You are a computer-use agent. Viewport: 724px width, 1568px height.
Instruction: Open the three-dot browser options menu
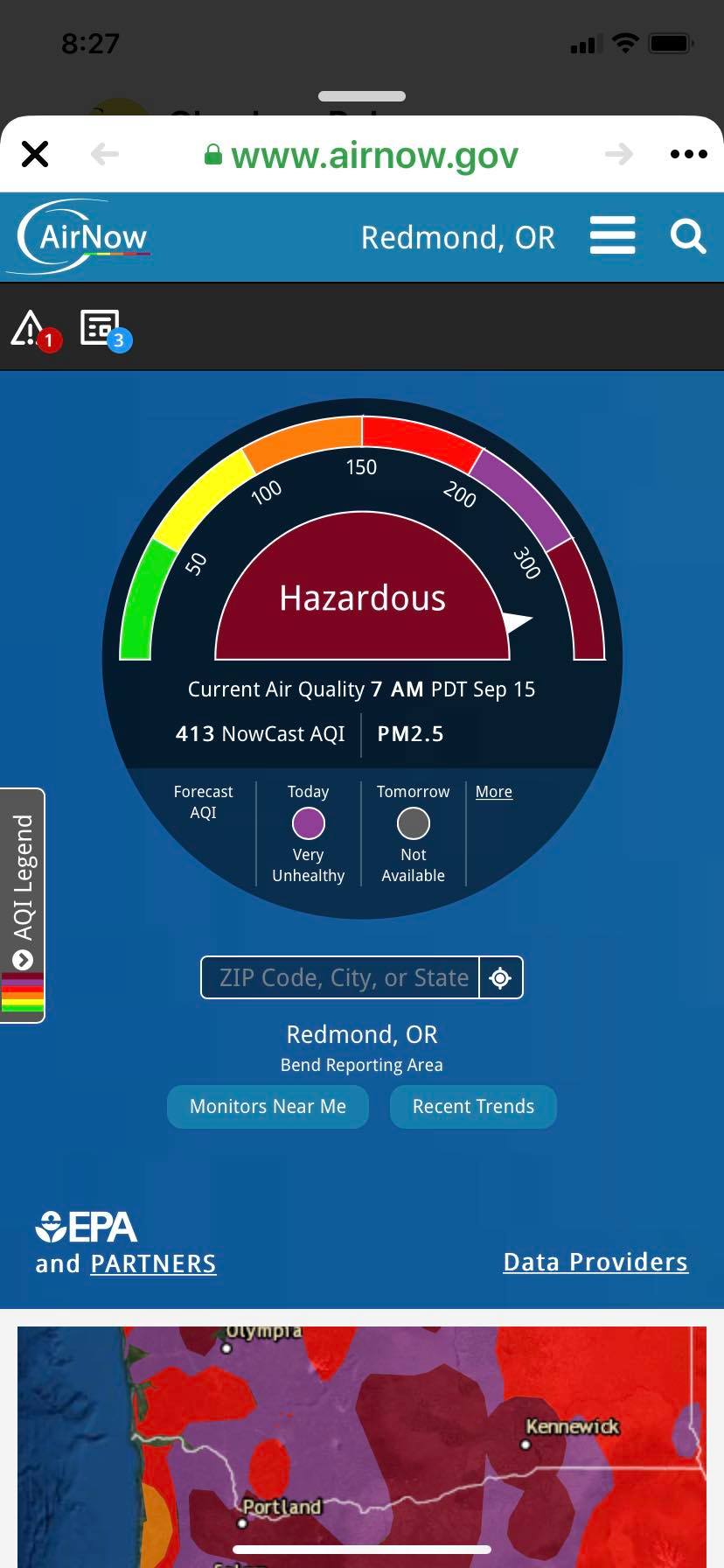[x=688, y=154]
